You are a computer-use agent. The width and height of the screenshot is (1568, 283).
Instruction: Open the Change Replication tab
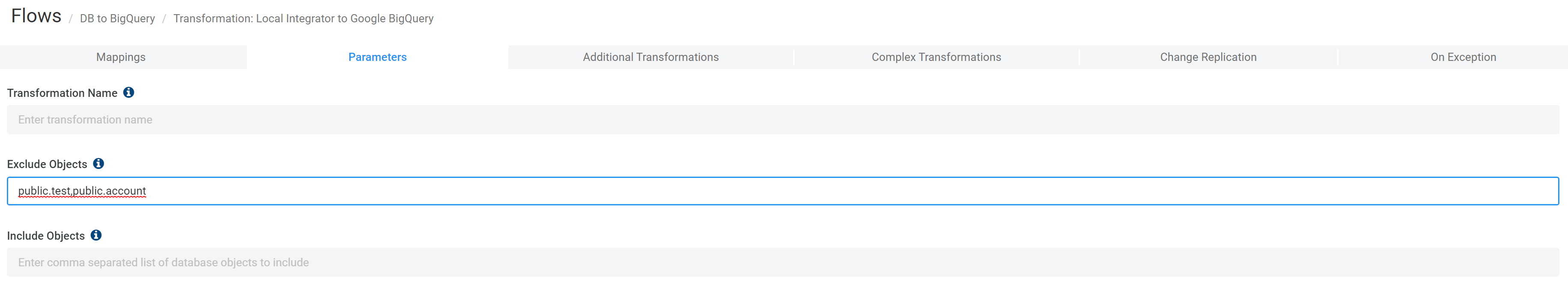point(1208,57)
